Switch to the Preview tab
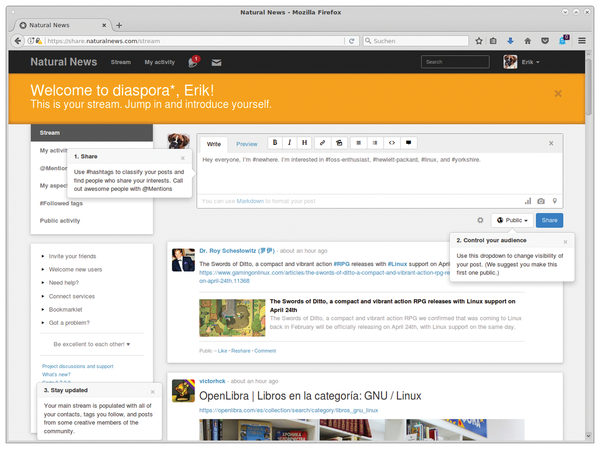Viewport: 600px width, 449px height. (x=247, y=144)
